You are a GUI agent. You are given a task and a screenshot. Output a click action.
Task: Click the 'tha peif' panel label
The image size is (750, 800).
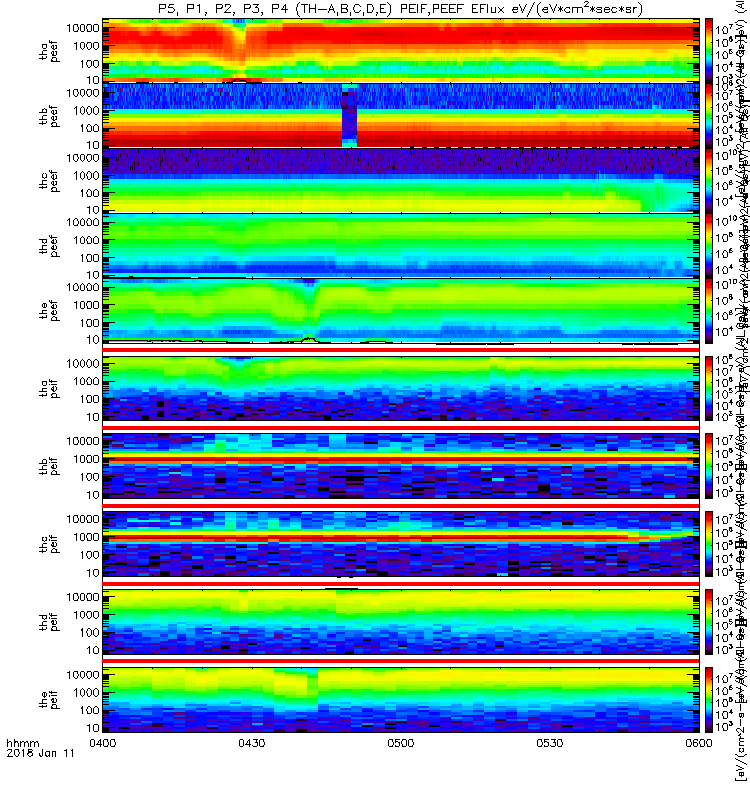[x=48, y=388]
